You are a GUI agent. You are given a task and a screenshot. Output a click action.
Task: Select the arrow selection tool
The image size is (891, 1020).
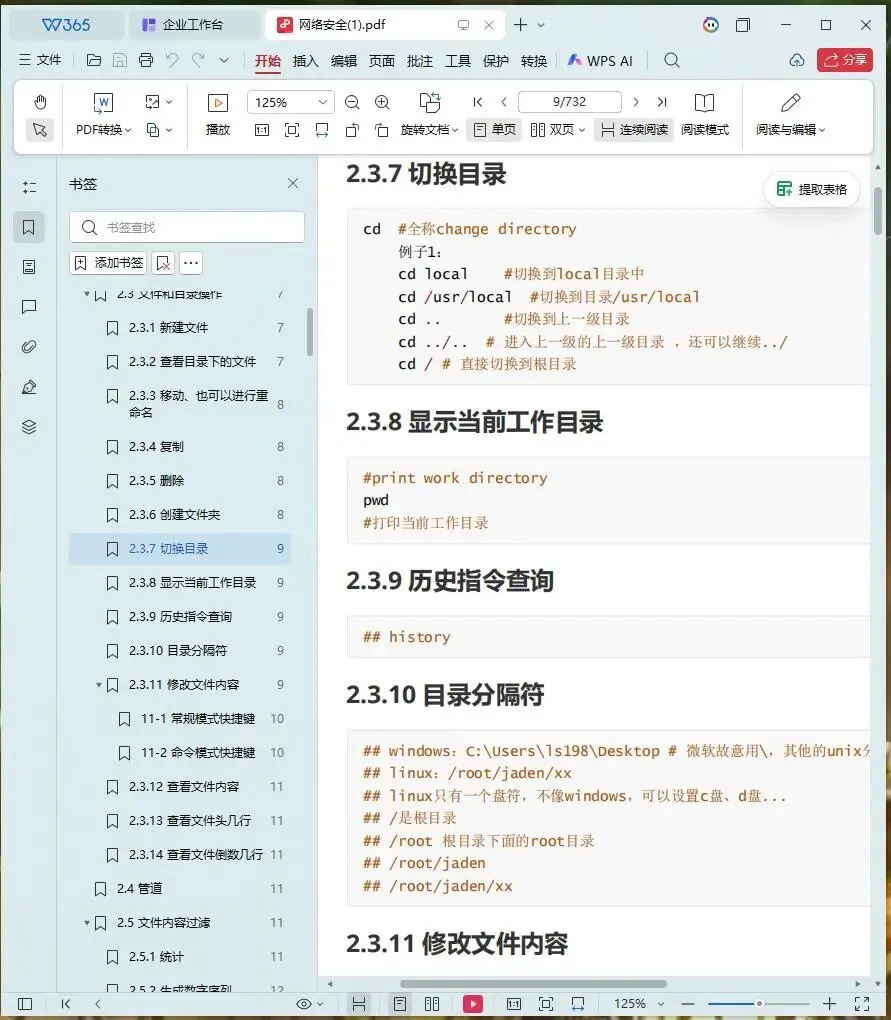40,130
